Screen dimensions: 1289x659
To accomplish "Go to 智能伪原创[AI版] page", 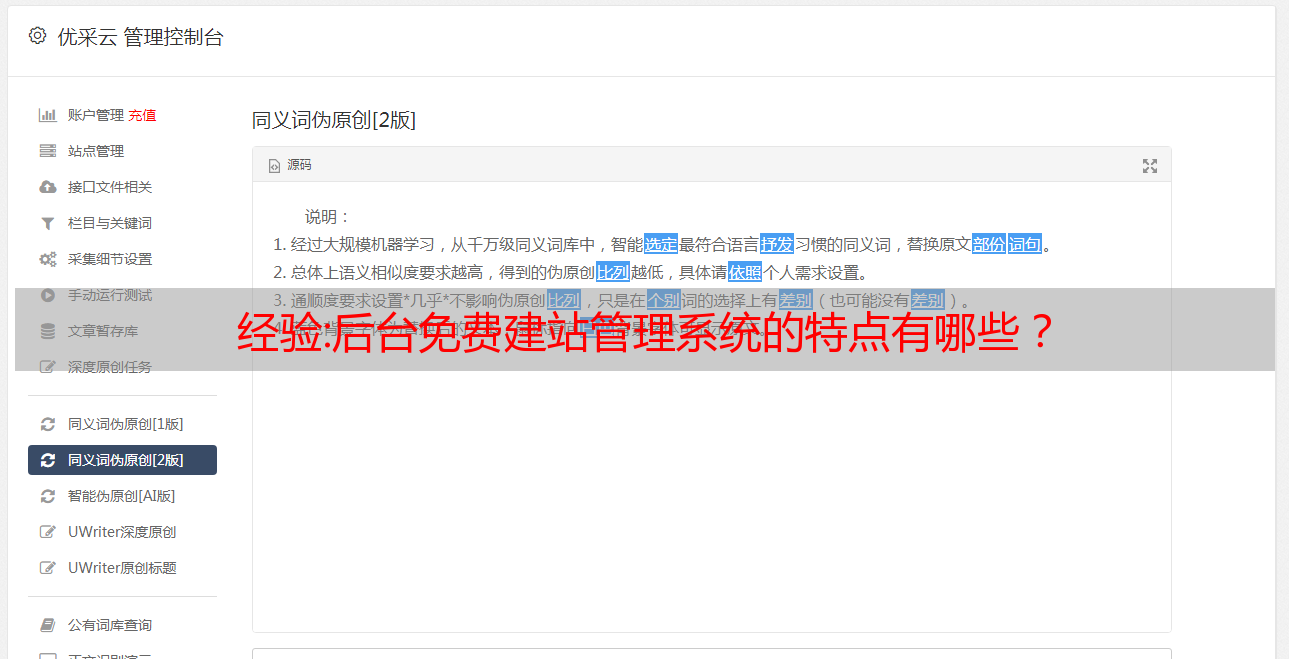I will pyautogui.click(x=122, y=496).
